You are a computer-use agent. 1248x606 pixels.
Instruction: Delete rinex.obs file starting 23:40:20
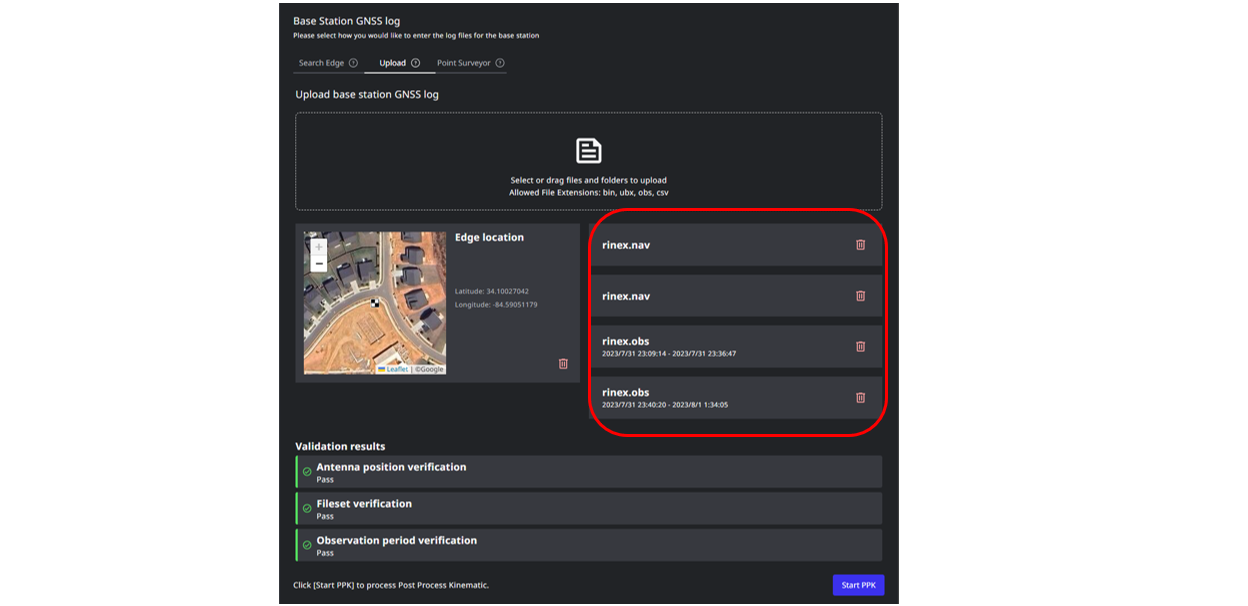tap(860, 397)
